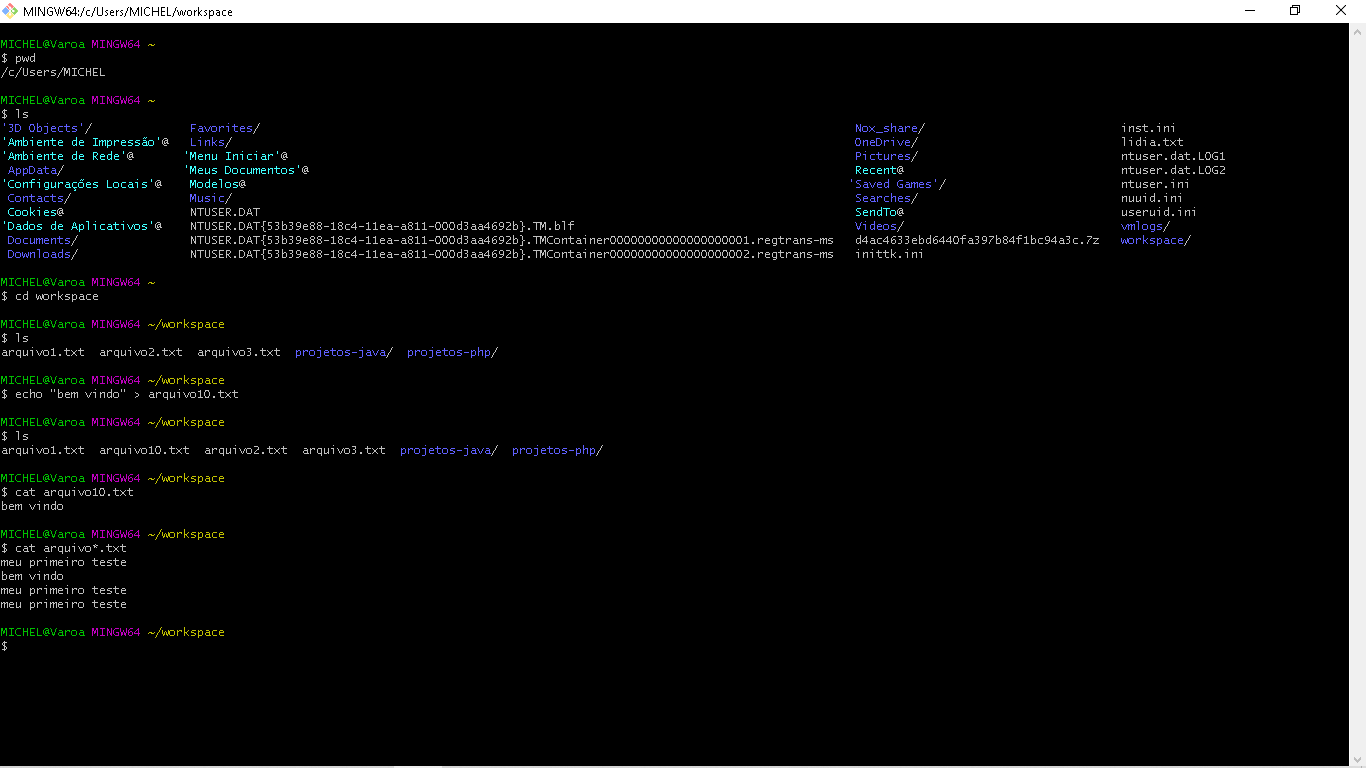The height and width of the screenshot is (768, 1366).
Task: Select the Downloads/ directory name
Action: [x=43, y=254]
